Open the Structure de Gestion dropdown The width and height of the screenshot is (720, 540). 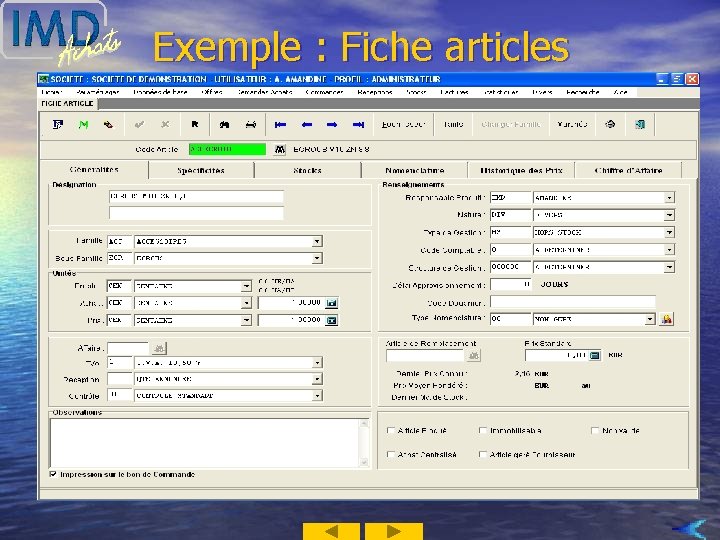pyautogui.click(x=669, y=267)
